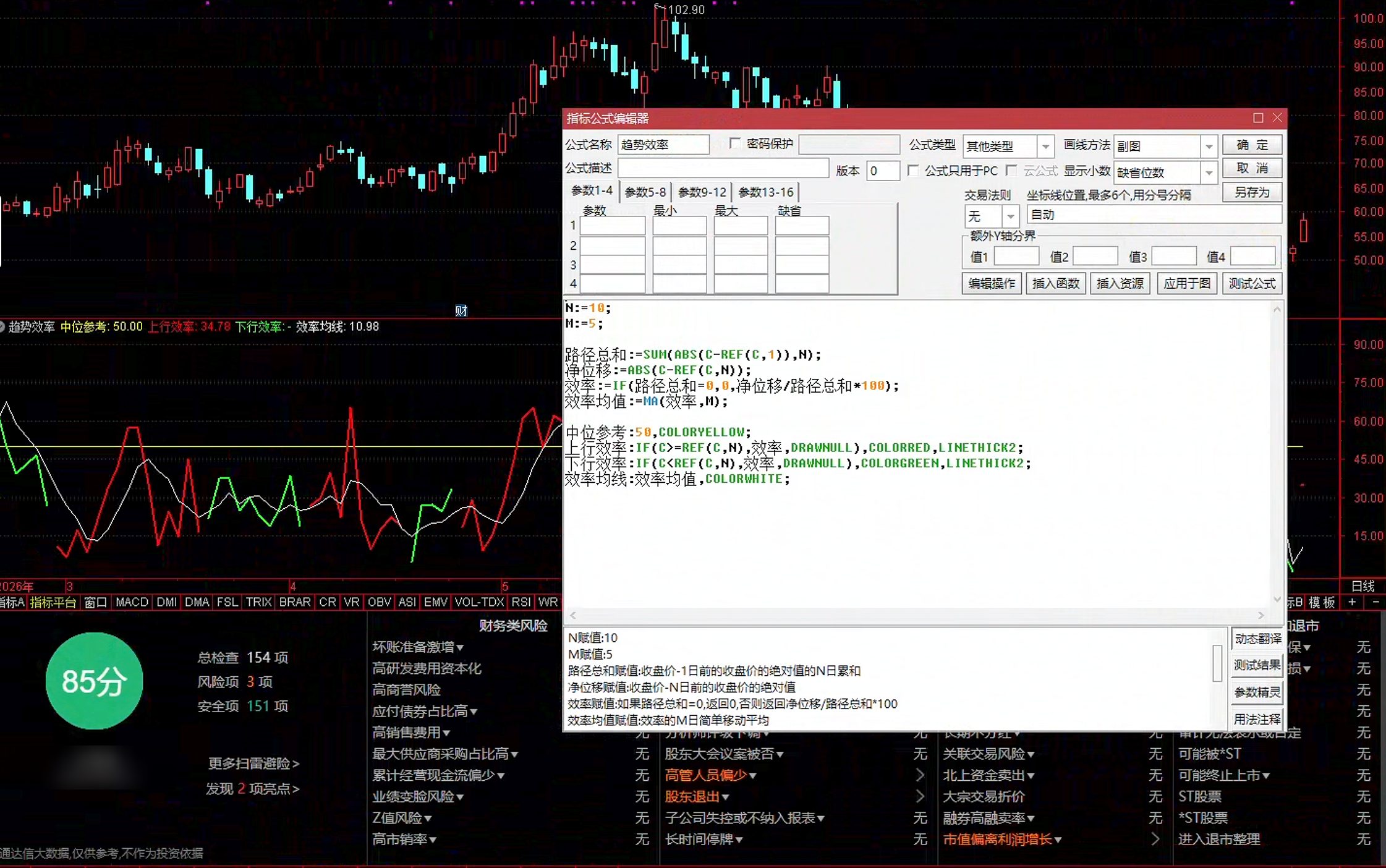Select BRAR indicator tab
Screen dimensions: 1386x868
295,602
